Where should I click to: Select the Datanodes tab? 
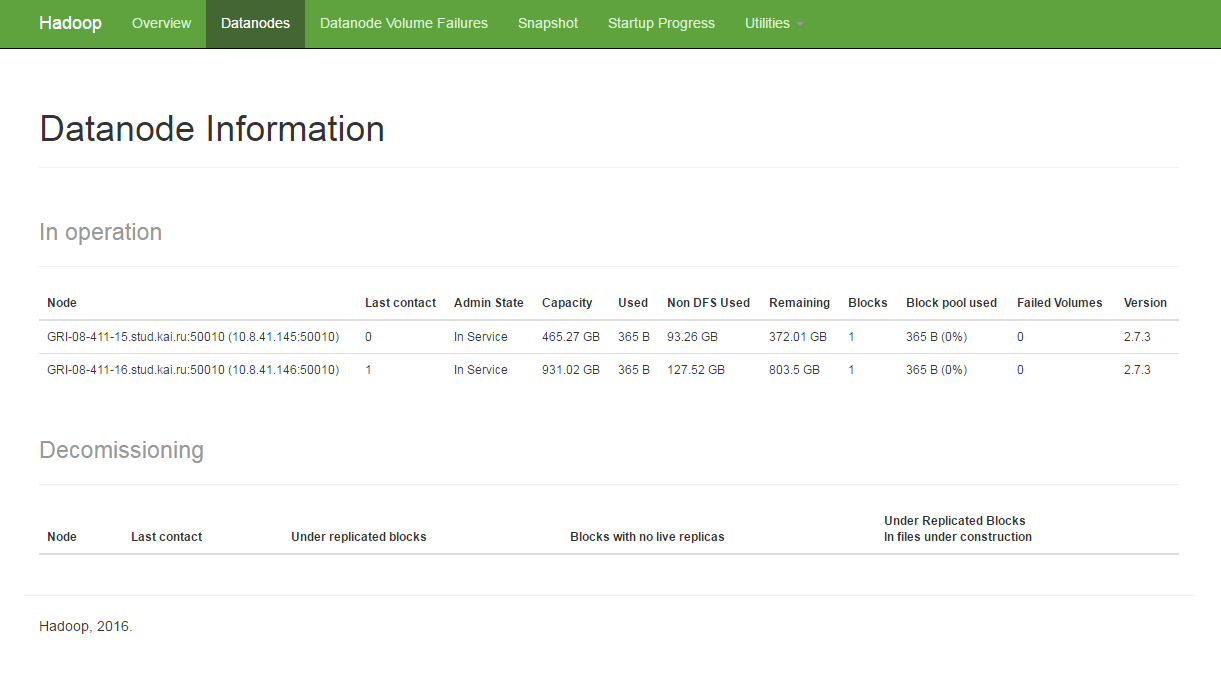[255, 23]
